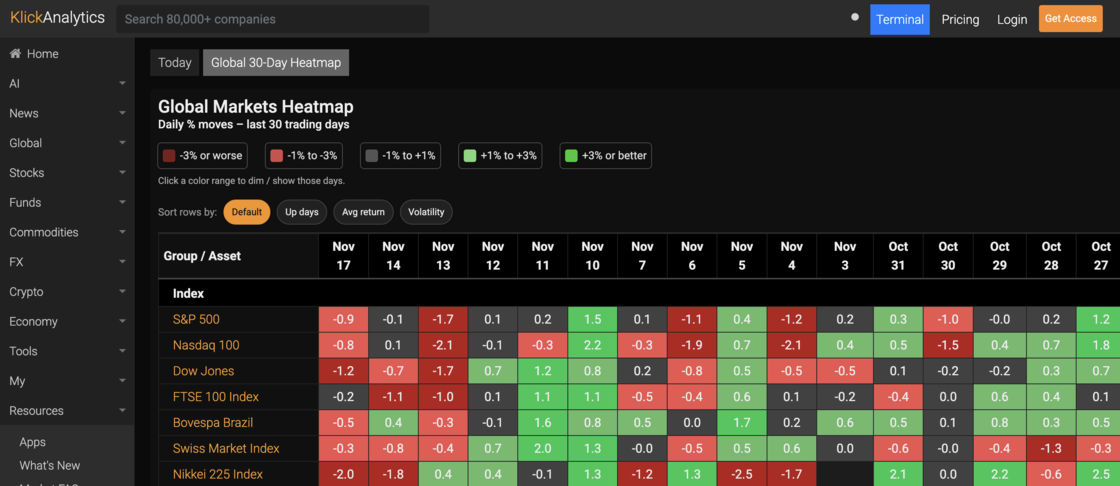
Task: Click FTSE 100 Oct 31 cell -0.4
Action: [898, 397]
